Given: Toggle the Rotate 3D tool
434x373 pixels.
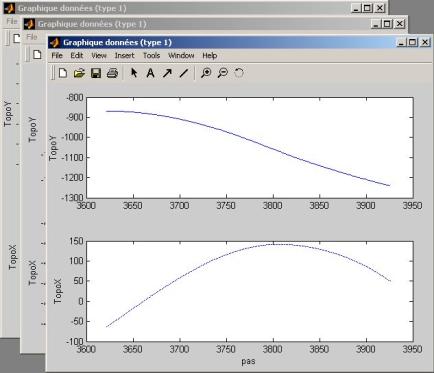Looking at the screenshot, I should (239, 73).
